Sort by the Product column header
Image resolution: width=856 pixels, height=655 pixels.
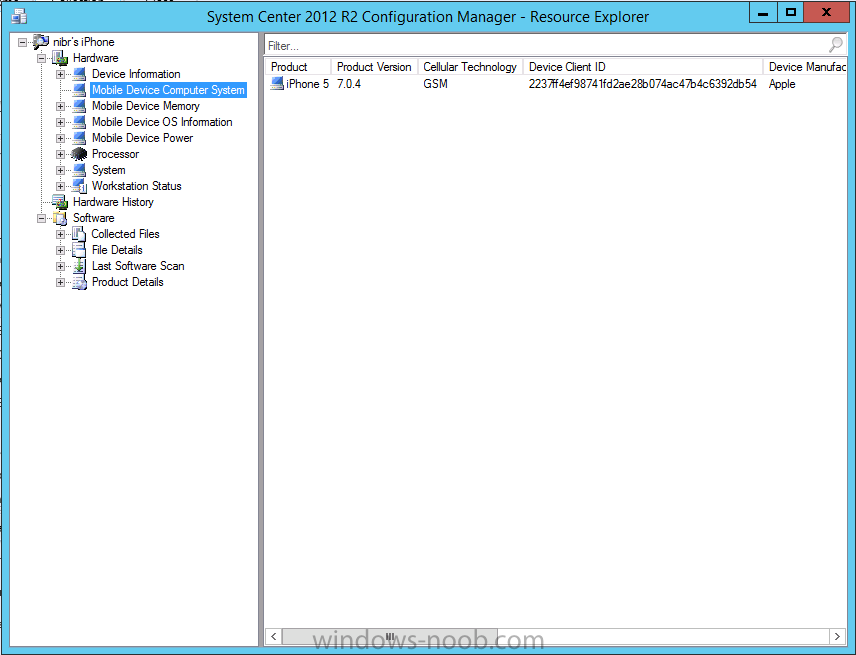pyautogui.click(x=298, y=67)
